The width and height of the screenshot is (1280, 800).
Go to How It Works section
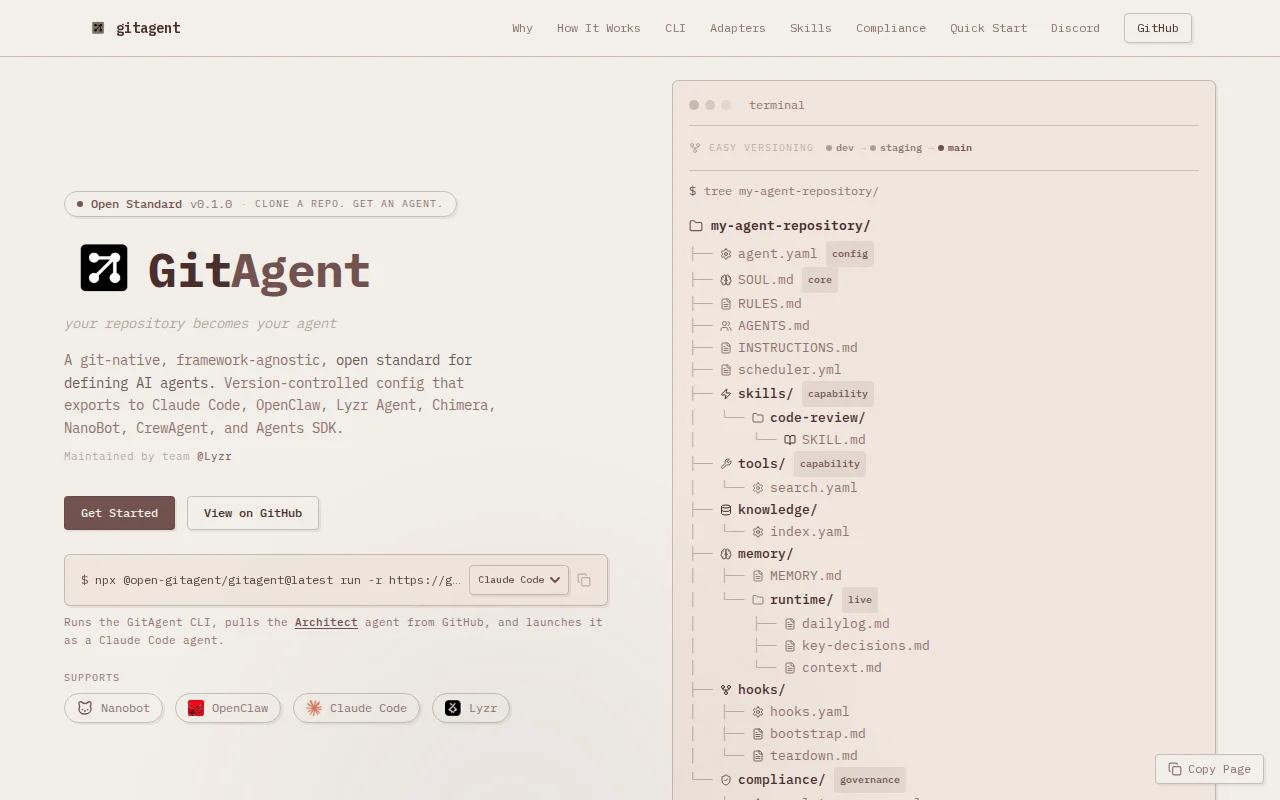point(599,28)
